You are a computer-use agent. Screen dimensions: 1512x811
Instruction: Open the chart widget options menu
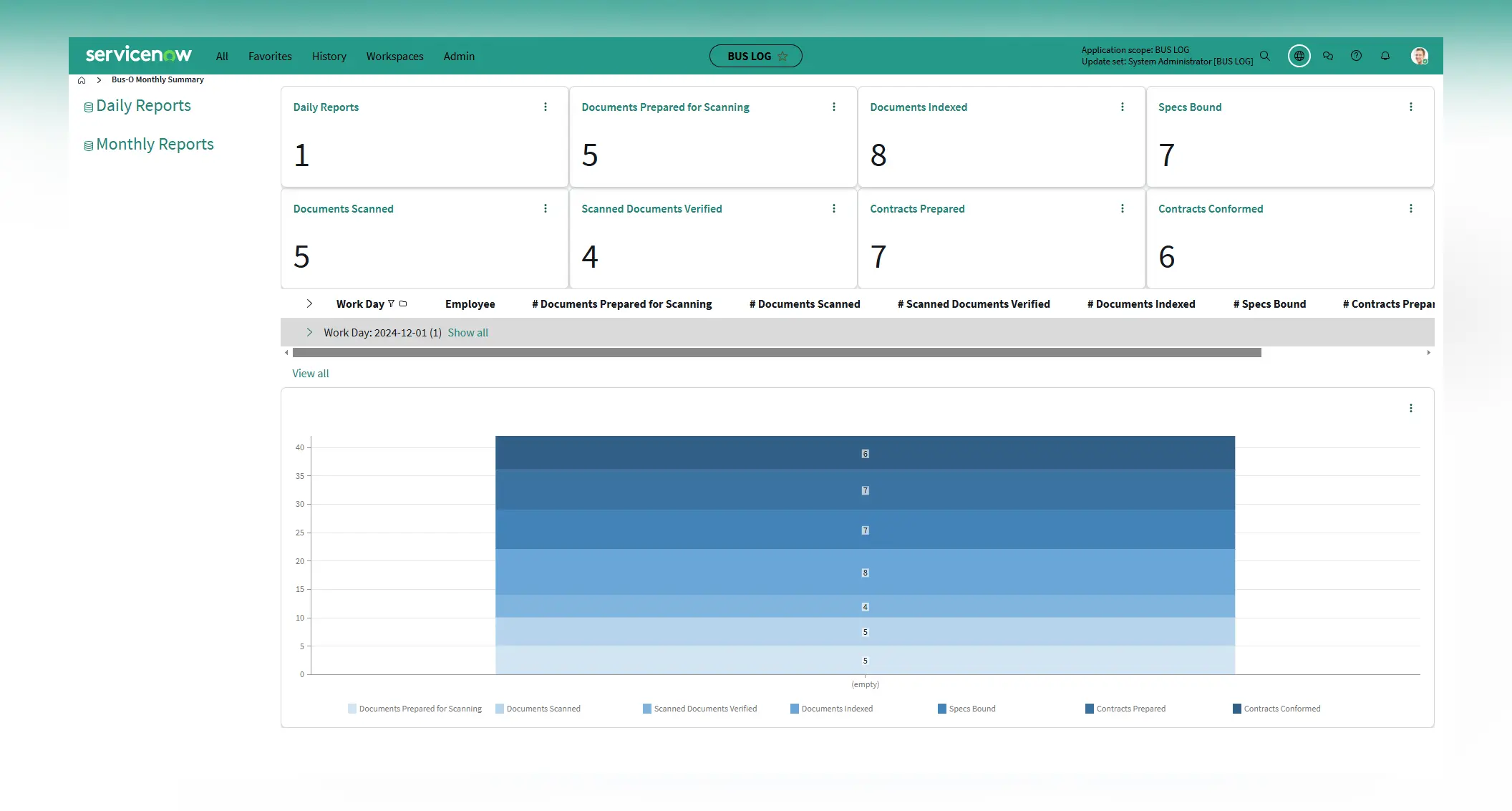coord(1411,408)
